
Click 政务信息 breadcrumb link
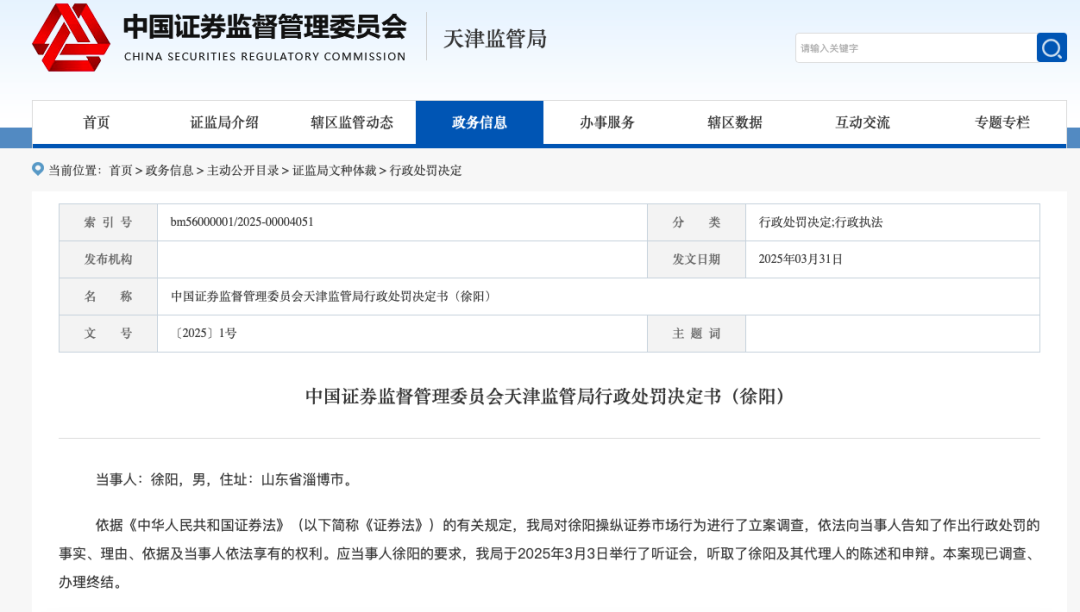[169, 171]
